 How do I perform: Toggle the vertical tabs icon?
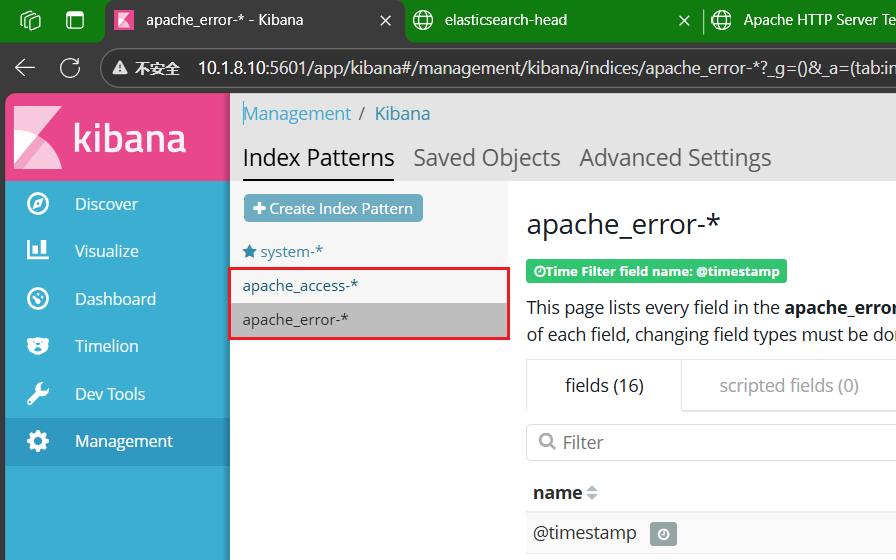tap(75, 21)
